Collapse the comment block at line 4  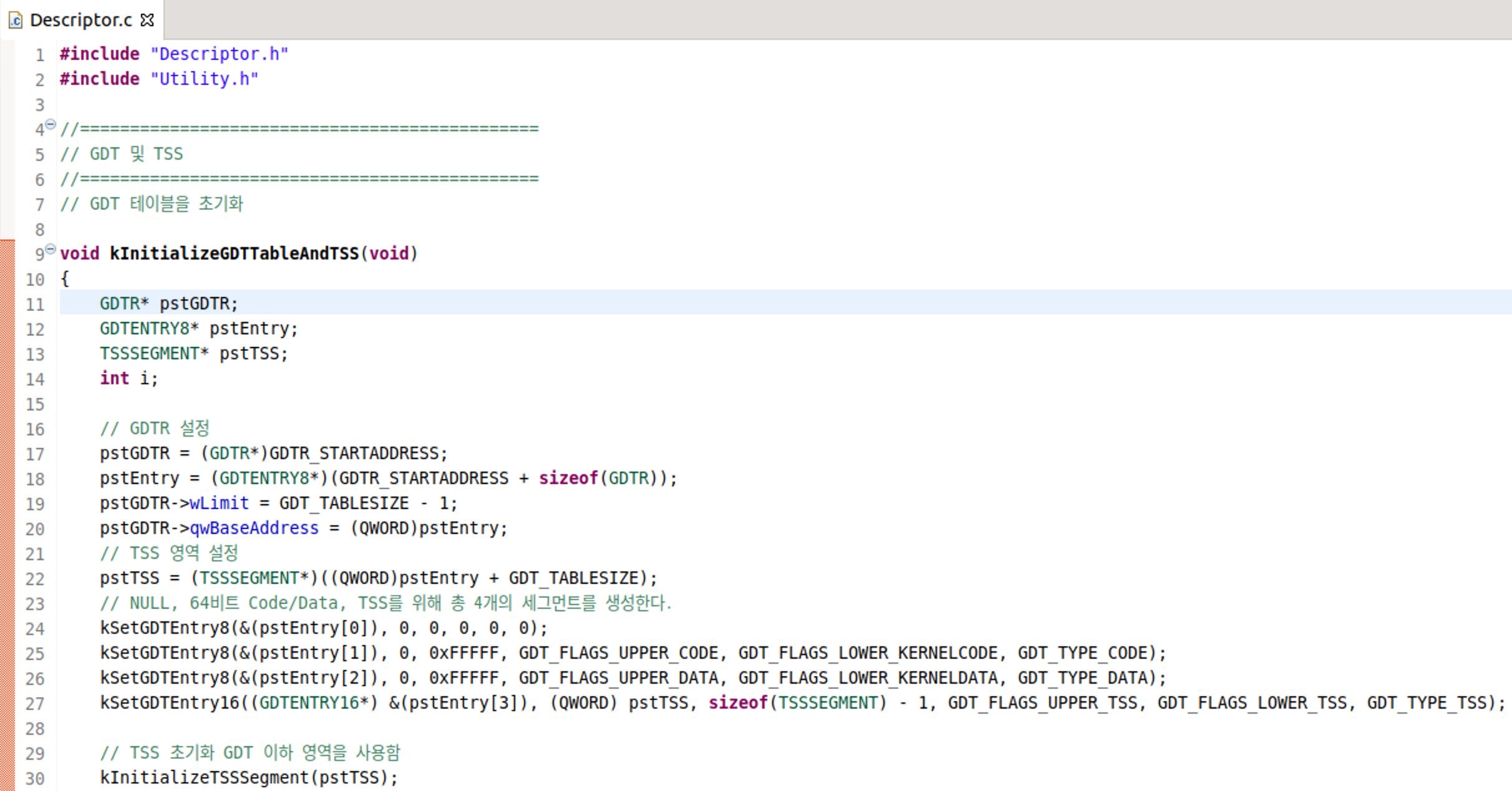[x=51, y=124]
